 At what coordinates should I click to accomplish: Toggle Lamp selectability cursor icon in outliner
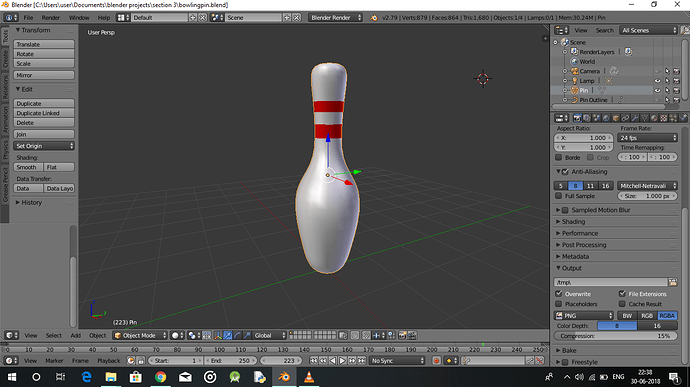pyautogui.click(x=667, y=81)
